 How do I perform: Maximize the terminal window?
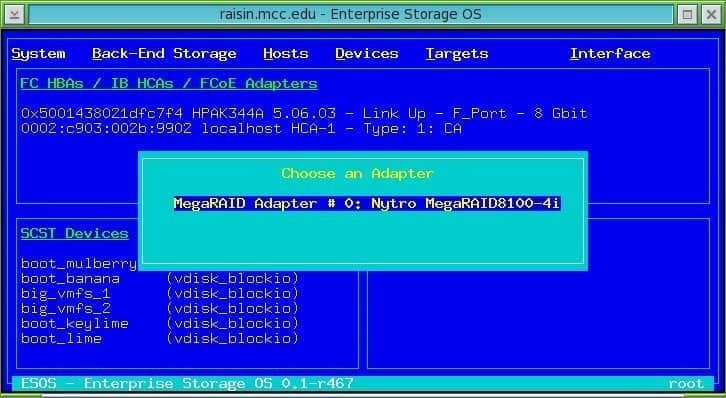[x=687, y=14]
